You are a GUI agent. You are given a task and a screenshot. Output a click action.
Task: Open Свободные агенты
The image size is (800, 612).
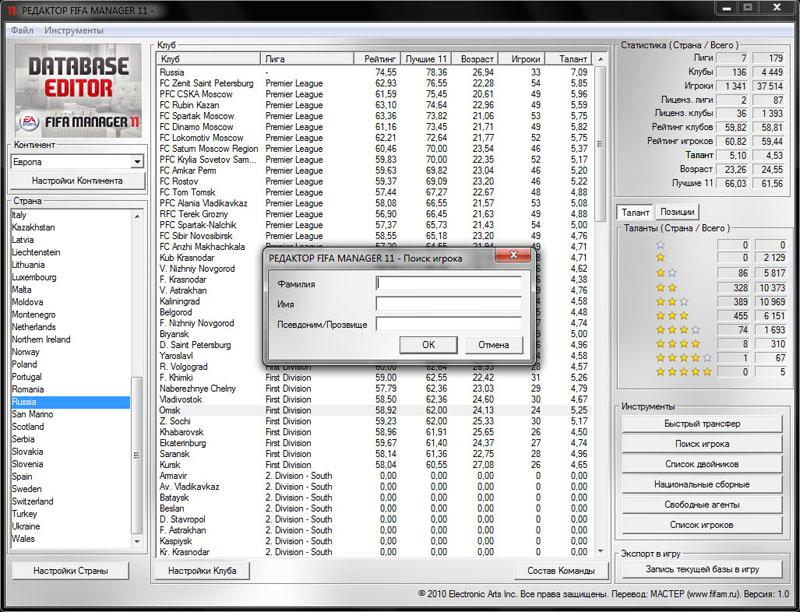(702, 505)
